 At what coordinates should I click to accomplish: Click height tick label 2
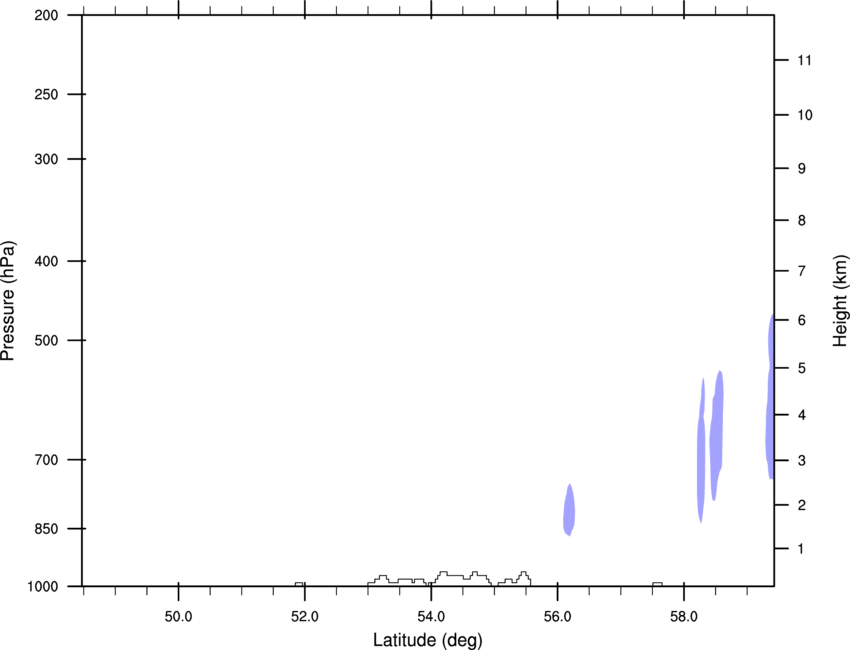tap(802, 505)
